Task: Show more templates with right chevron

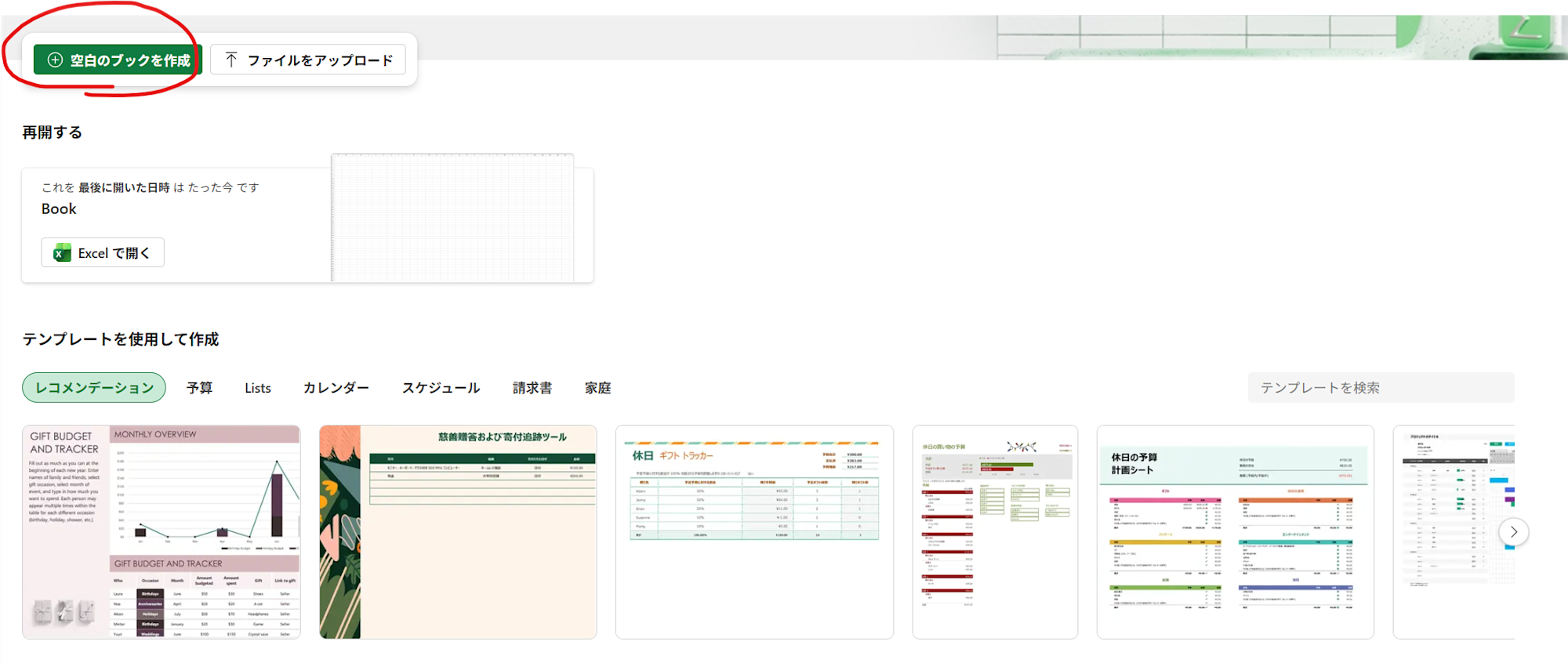Action: 1514,532
